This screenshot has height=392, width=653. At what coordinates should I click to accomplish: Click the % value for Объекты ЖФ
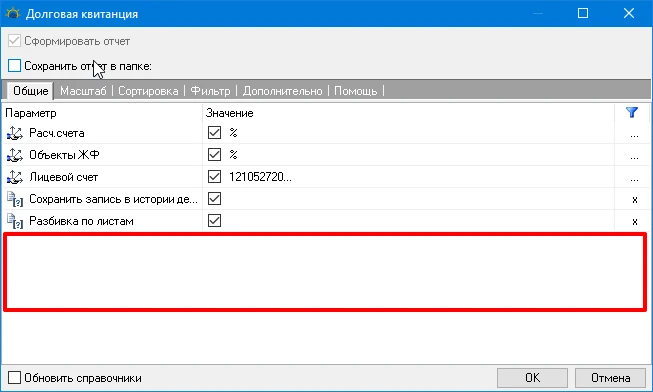[233, 155]
